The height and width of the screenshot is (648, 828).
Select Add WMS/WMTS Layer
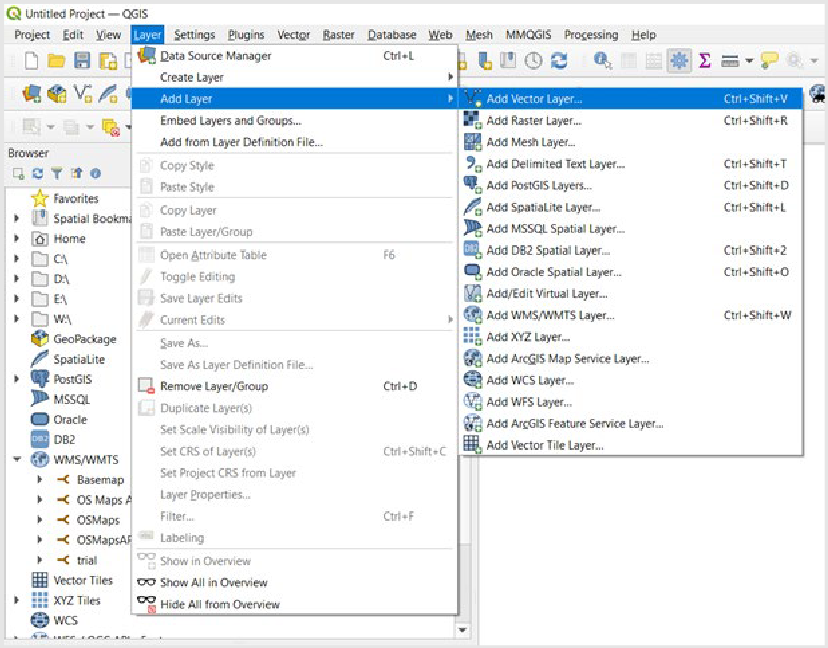(632, 315)
